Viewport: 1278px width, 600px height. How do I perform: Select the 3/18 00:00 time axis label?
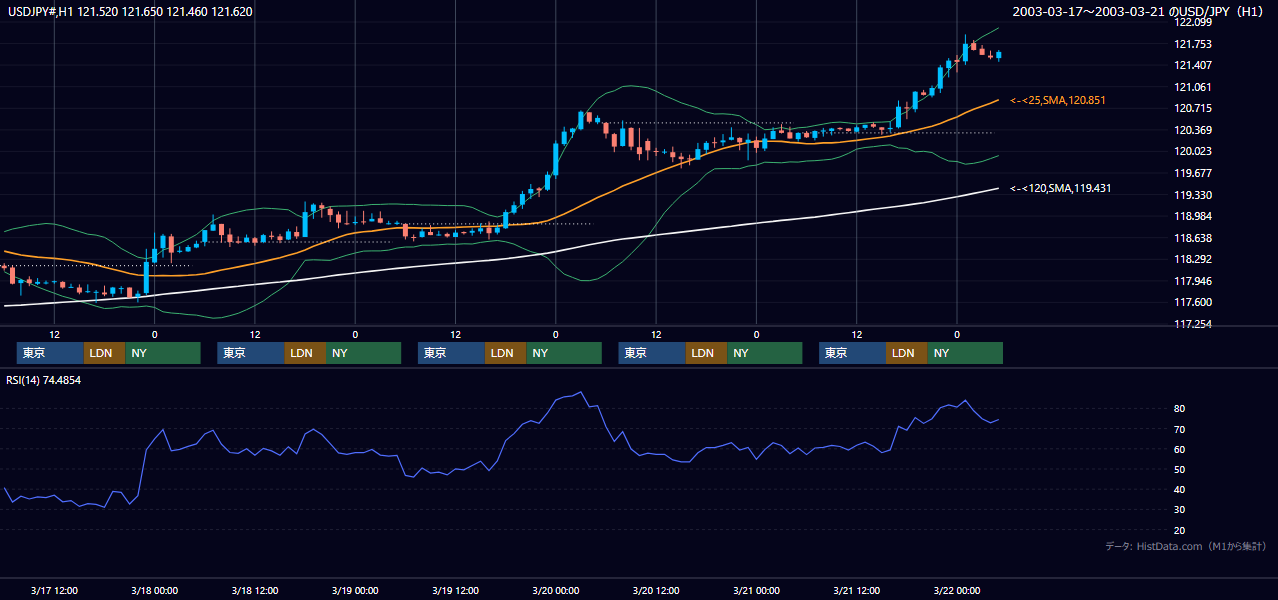coord(155,590)
